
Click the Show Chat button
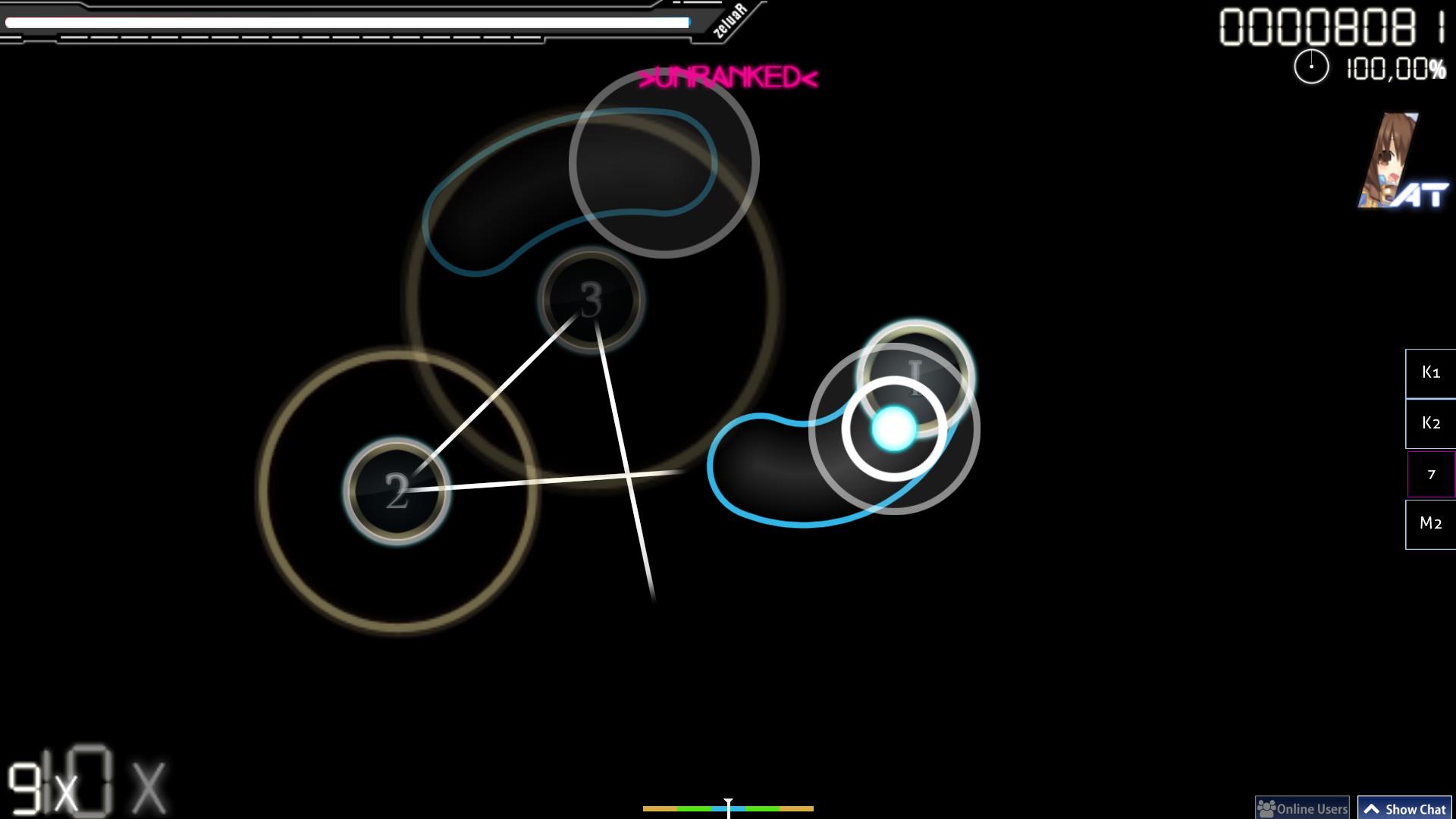(1404, 808)
